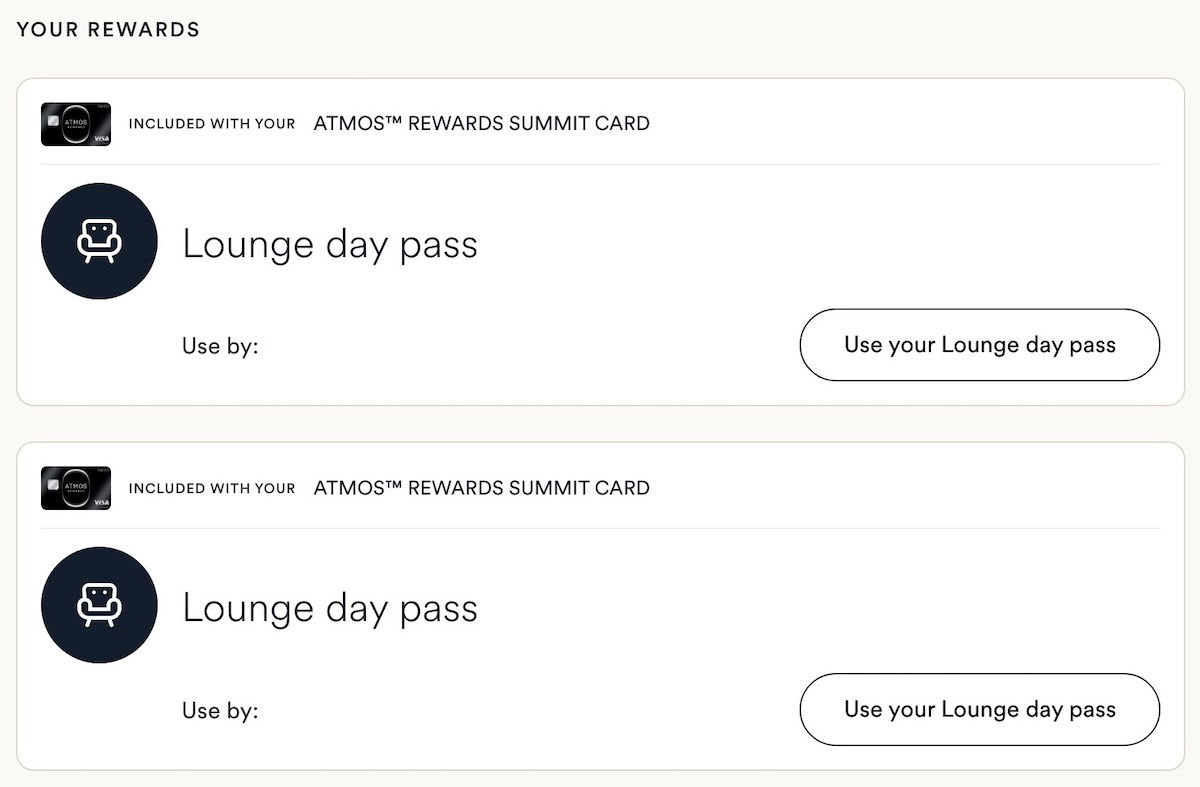Viewport: 1200px width, 787px height.
Task: Click the armchair icon in the first reward
Action: click(99, 241)
